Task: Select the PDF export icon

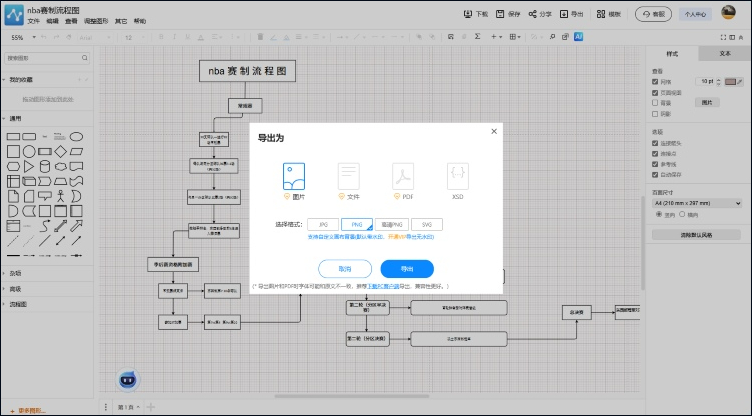Action: click(x=403, y=176)
